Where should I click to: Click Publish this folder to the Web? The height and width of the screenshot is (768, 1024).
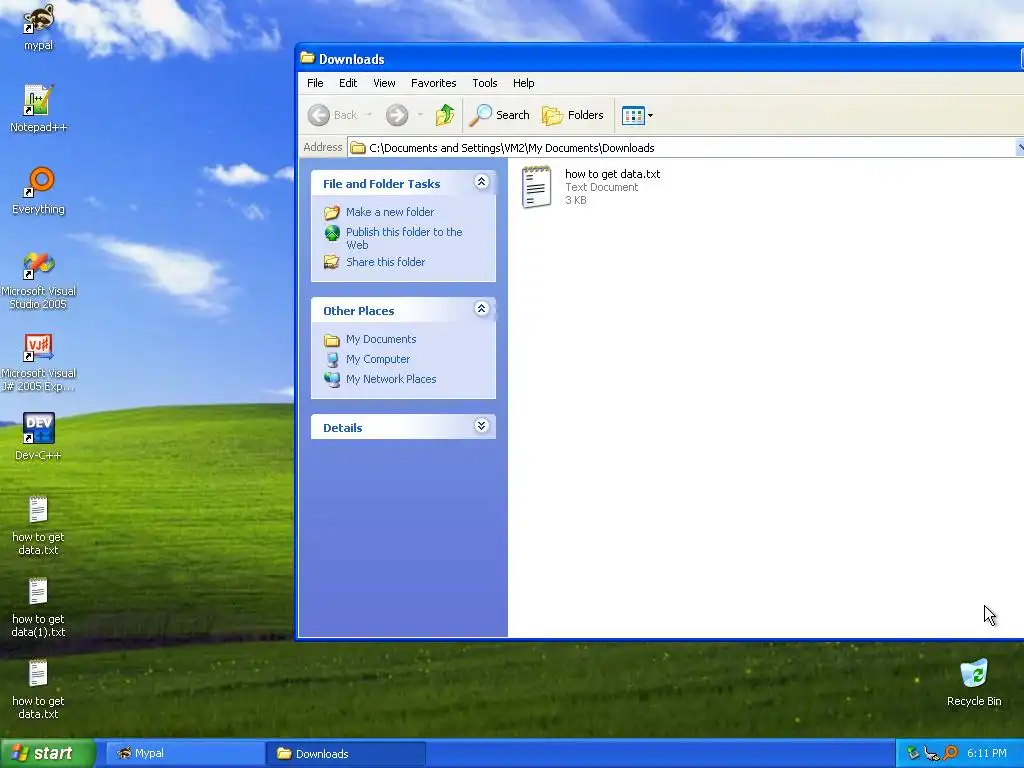[404, 238]
